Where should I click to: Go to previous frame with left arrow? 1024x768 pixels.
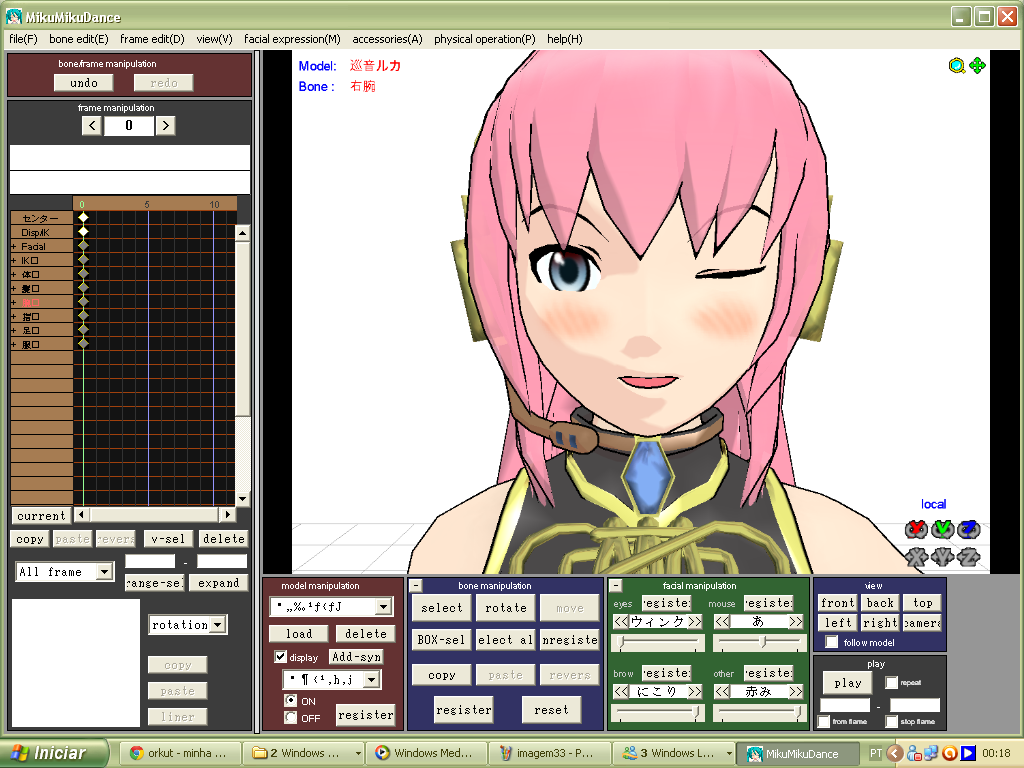(x=92, y=125)
